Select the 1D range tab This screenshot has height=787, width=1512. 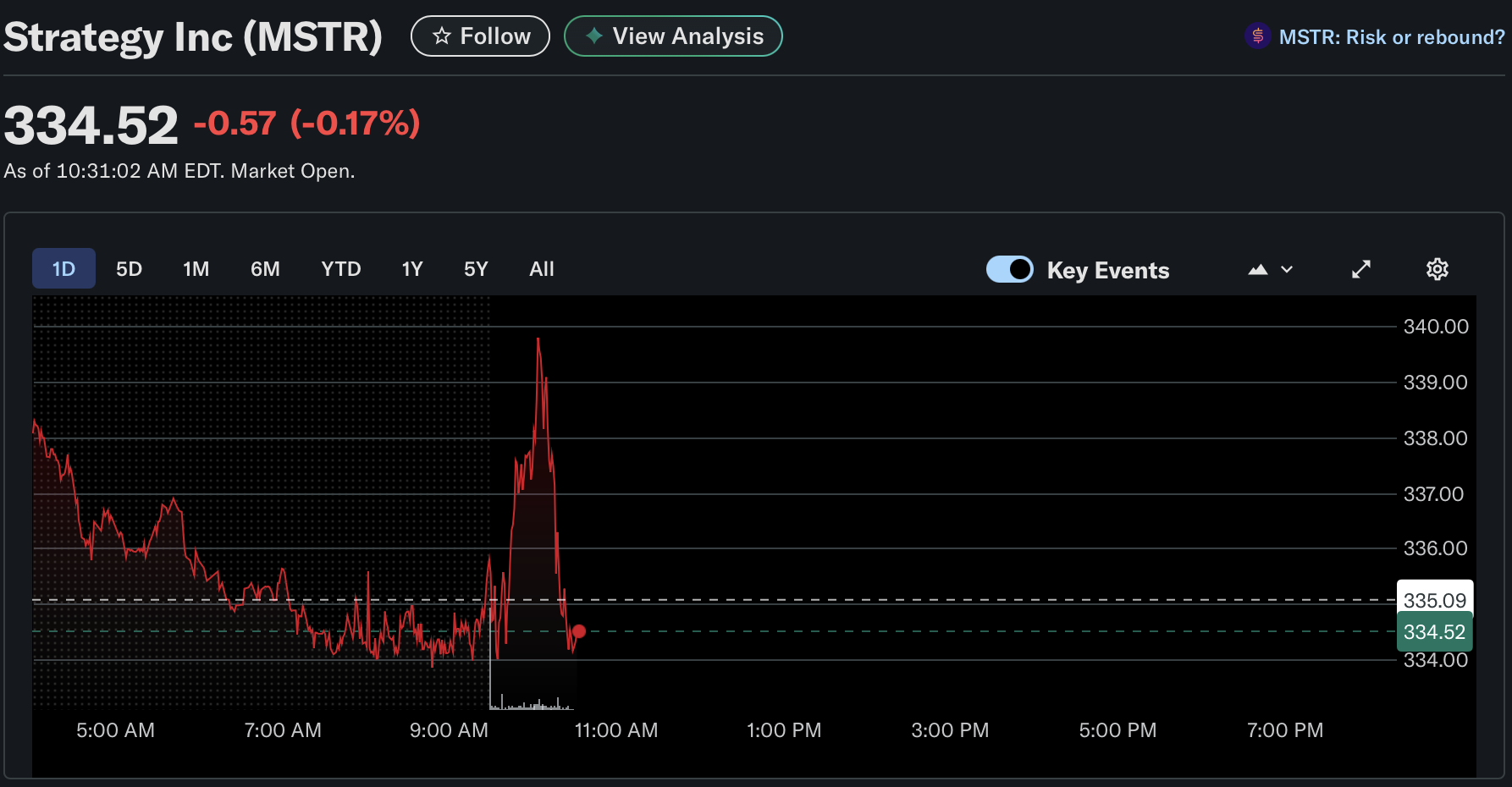pyautogui.click(x=63, y=269)
